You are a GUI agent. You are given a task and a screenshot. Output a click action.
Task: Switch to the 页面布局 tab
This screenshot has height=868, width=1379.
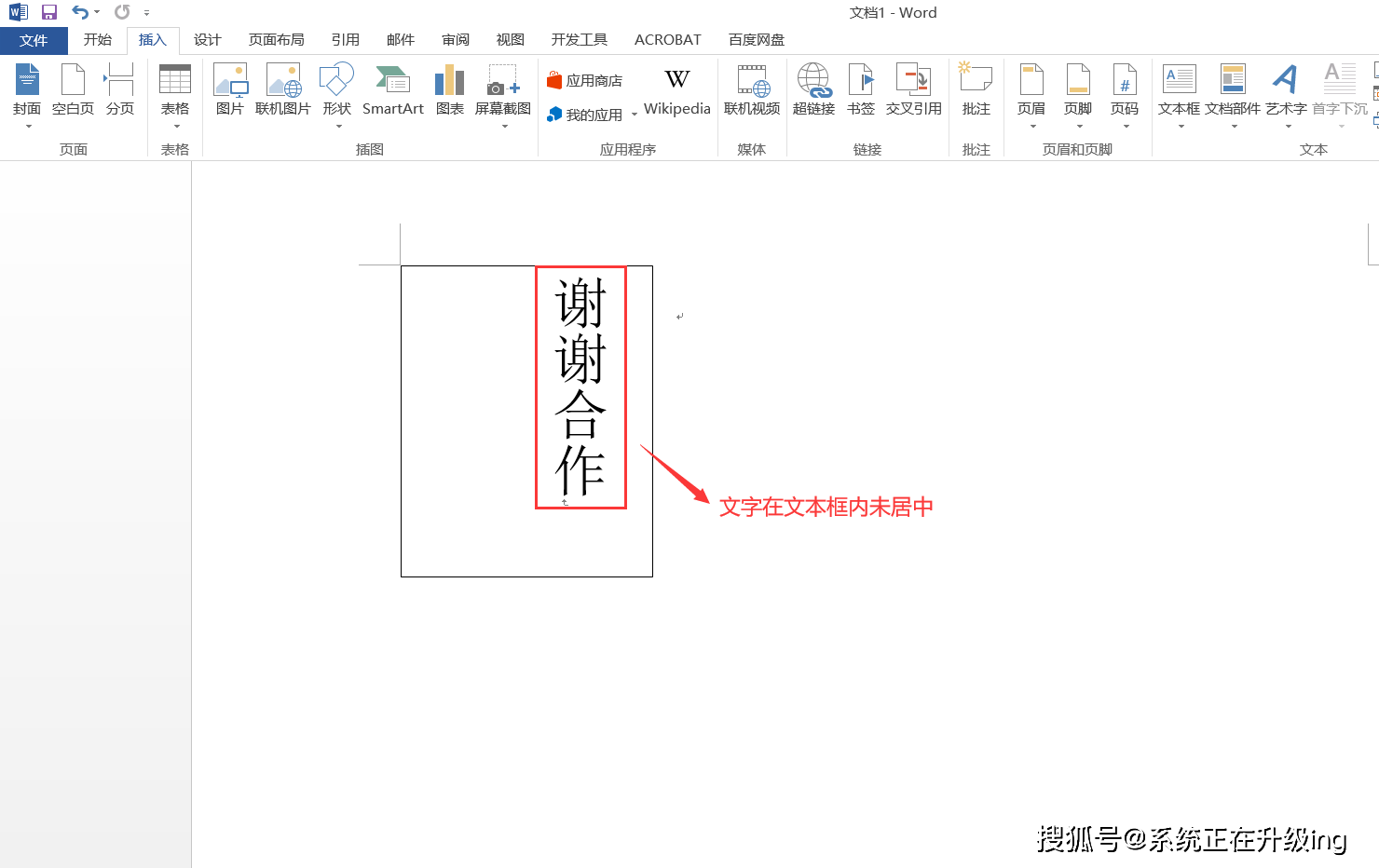coord(277,40)
